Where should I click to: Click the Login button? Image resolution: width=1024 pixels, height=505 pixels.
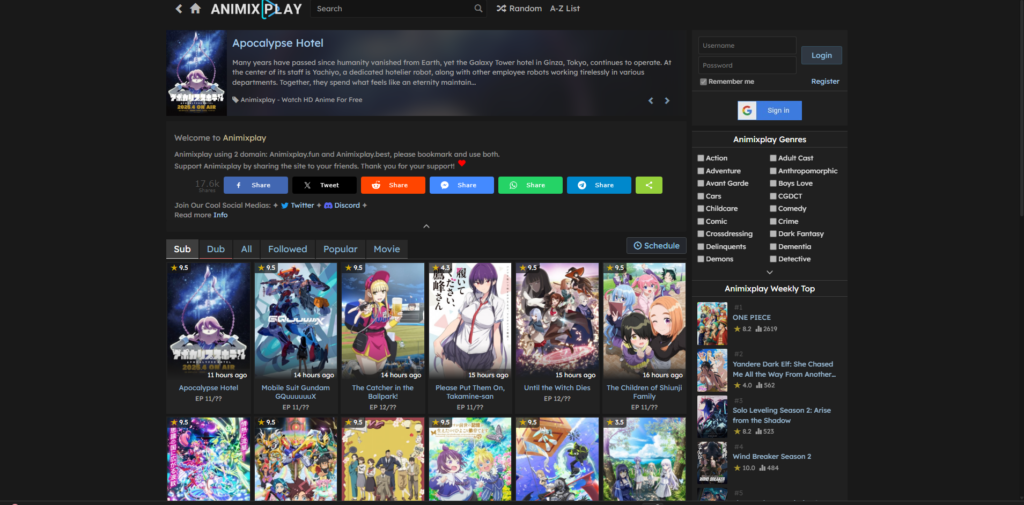click(x=822, y=56)
